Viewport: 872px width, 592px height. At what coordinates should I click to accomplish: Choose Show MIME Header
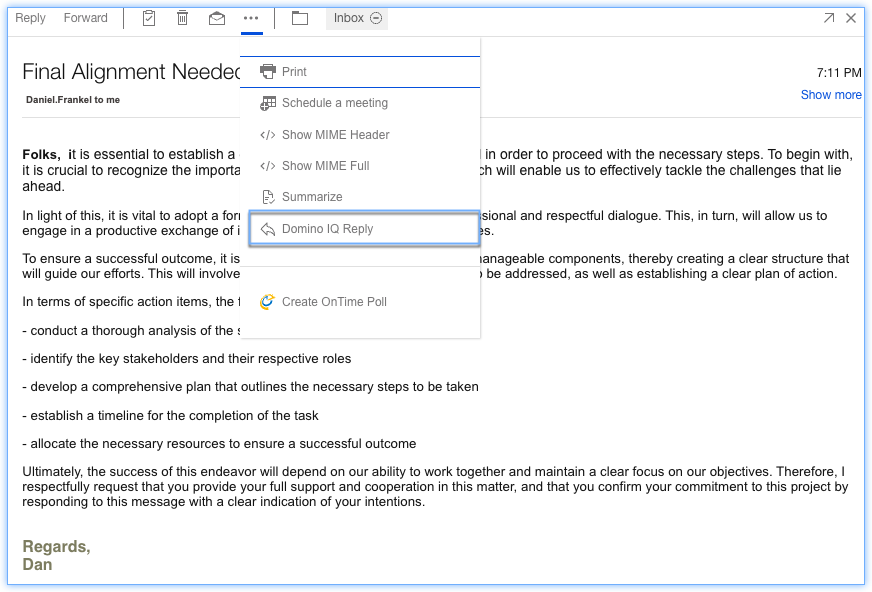[360, 135]
